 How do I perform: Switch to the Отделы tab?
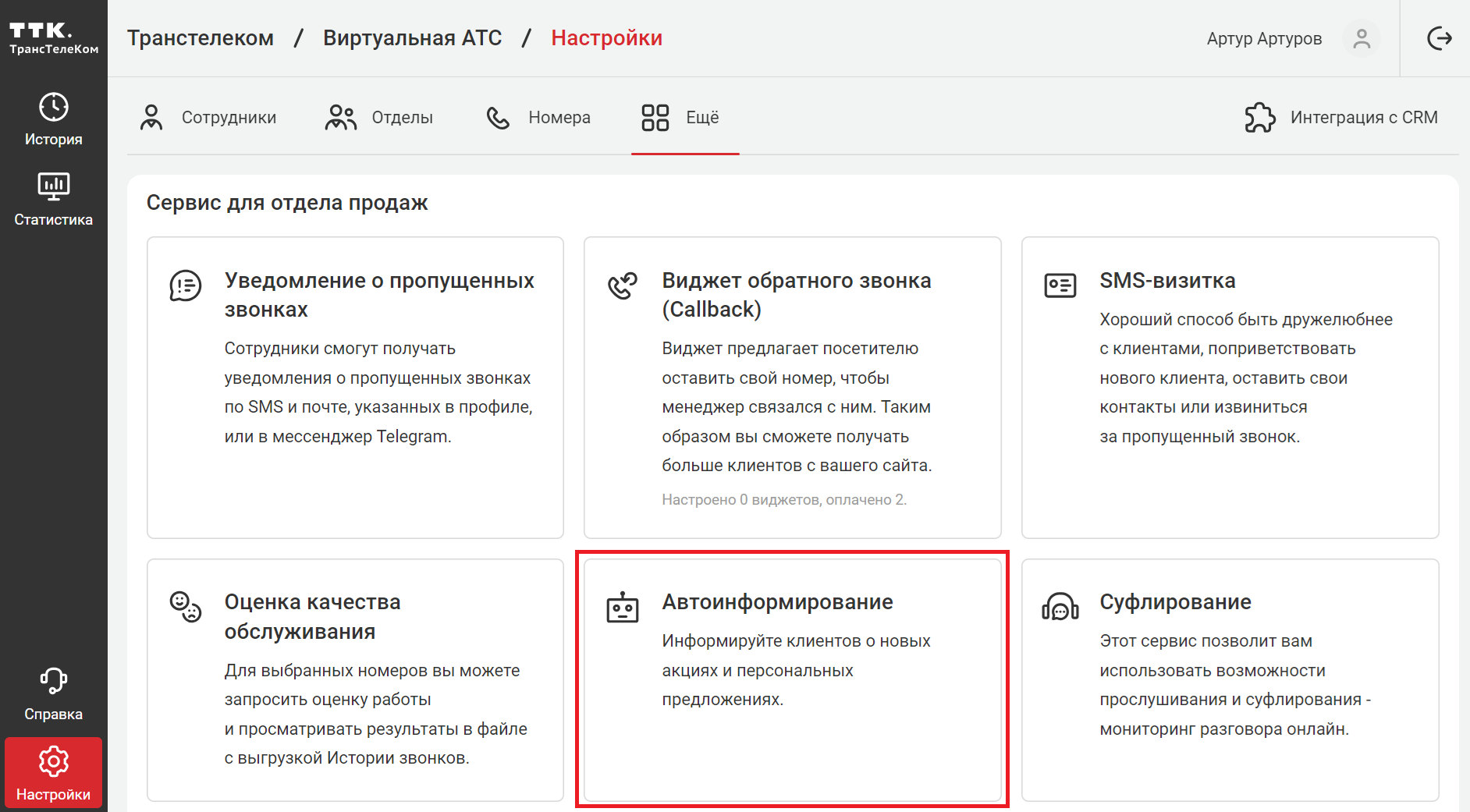[x=379, y=118]
